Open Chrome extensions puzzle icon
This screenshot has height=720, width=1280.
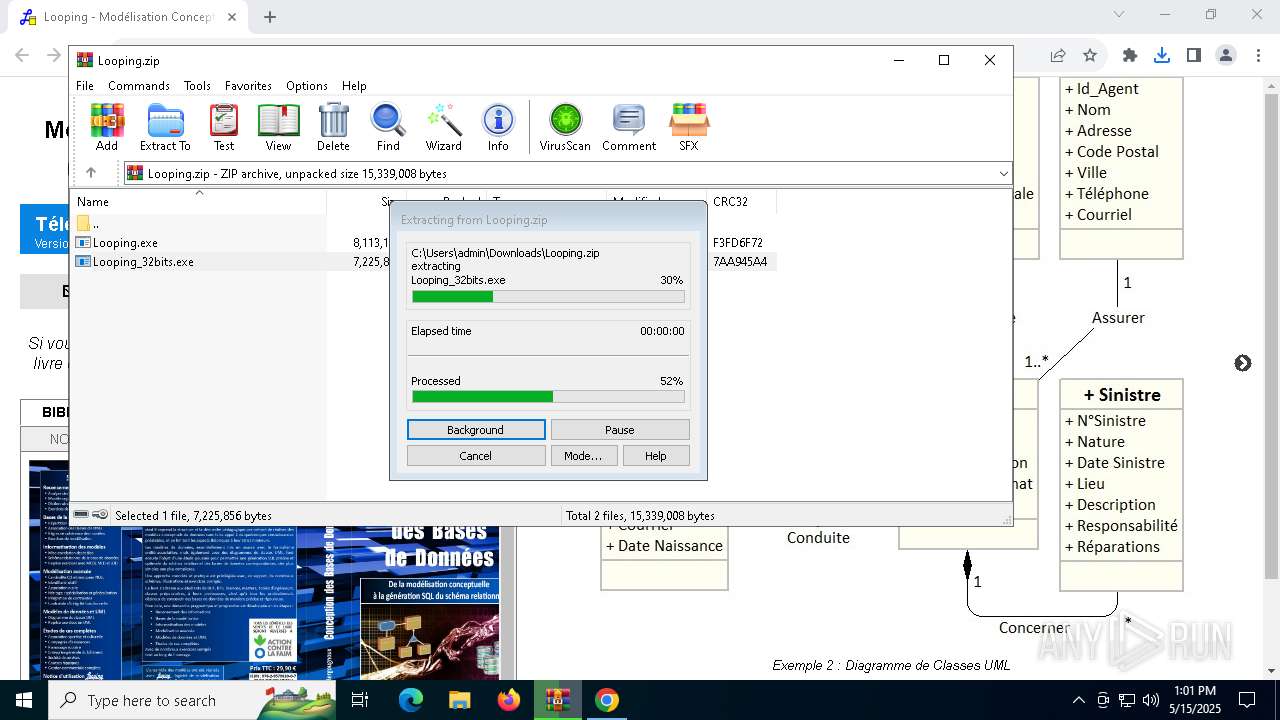point(1130,55)
